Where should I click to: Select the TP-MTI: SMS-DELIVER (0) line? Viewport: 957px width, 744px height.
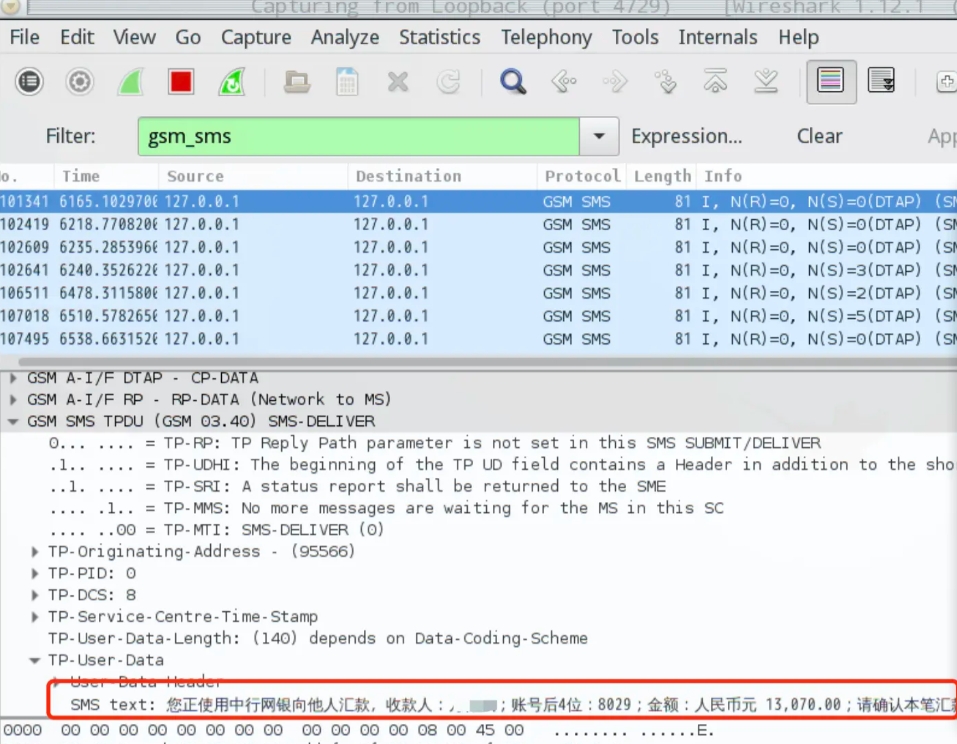click(217, 530)
